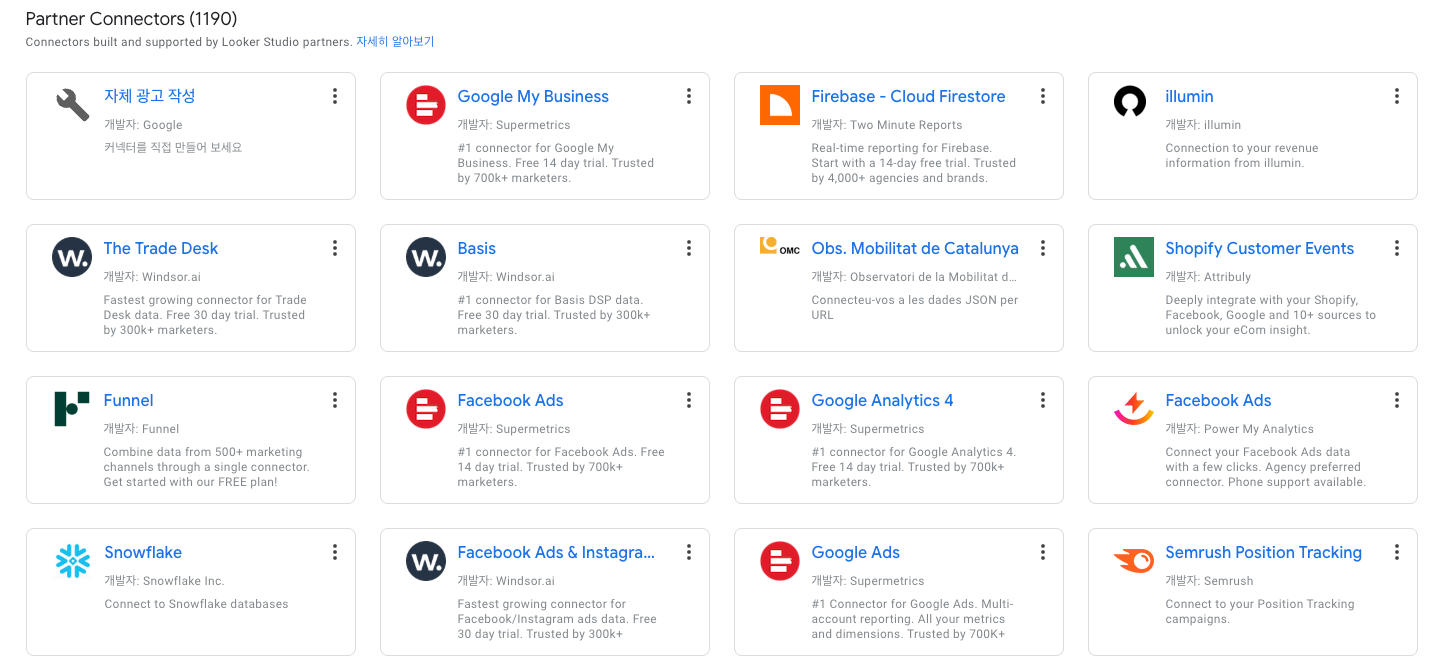Click the illumin black circular logo

[1130, 102]
